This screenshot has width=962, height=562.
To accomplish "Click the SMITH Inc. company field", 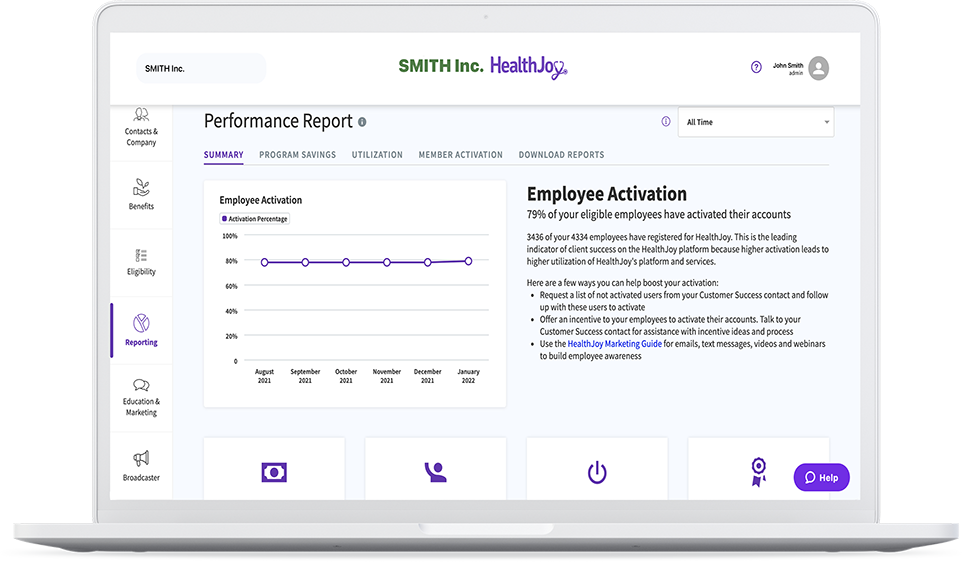I will coord(201,68).
